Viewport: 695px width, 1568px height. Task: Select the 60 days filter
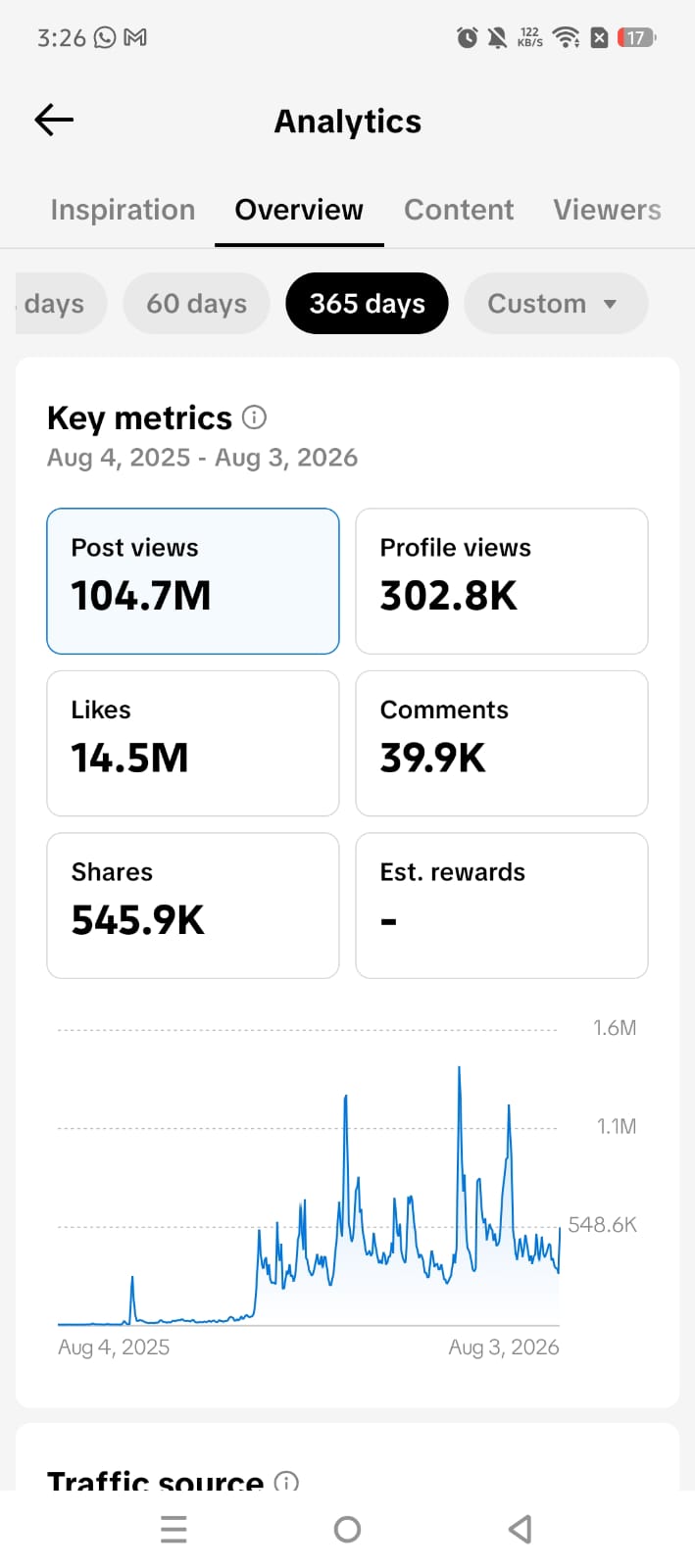196,304
